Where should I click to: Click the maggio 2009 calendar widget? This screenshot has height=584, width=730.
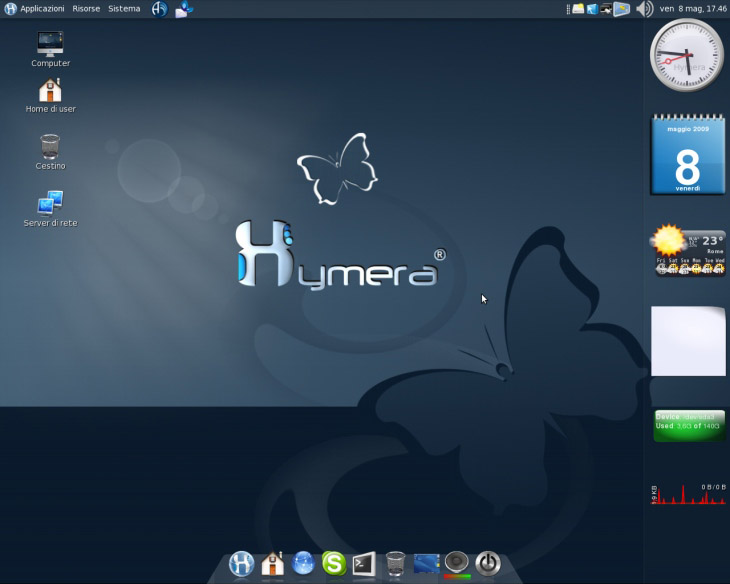pos(688,154)
